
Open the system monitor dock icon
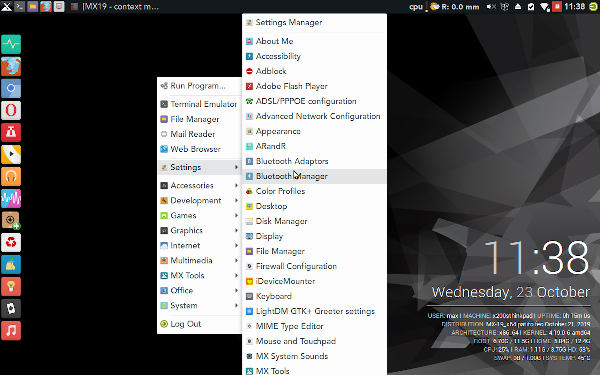[x=11, y=44]
